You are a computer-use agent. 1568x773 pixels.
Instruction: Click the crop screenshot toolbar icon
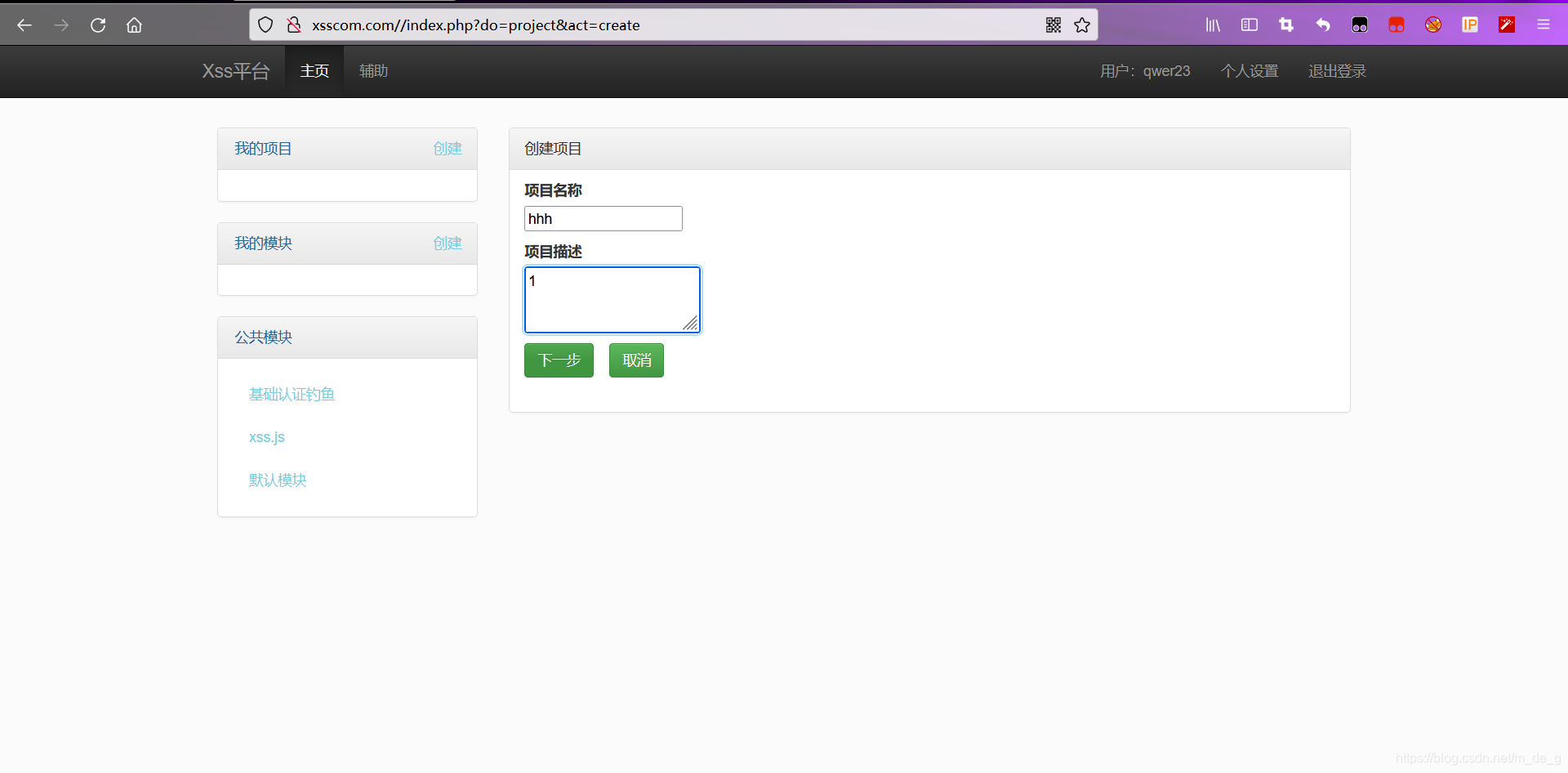(1286, 25)
